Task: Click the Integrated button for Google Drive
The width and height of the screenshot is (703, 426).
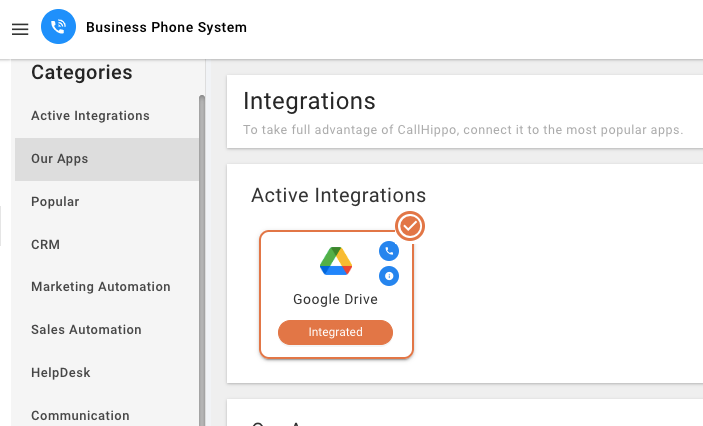Action: (x=335, y=332)
